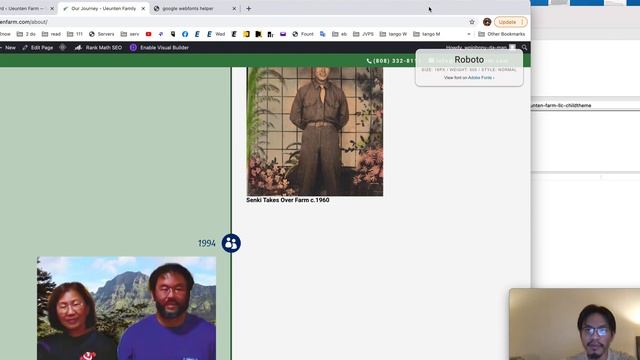The image size is (640, 360).
Task: Open the 111 bookmarks folder
Action: point(75,34)
